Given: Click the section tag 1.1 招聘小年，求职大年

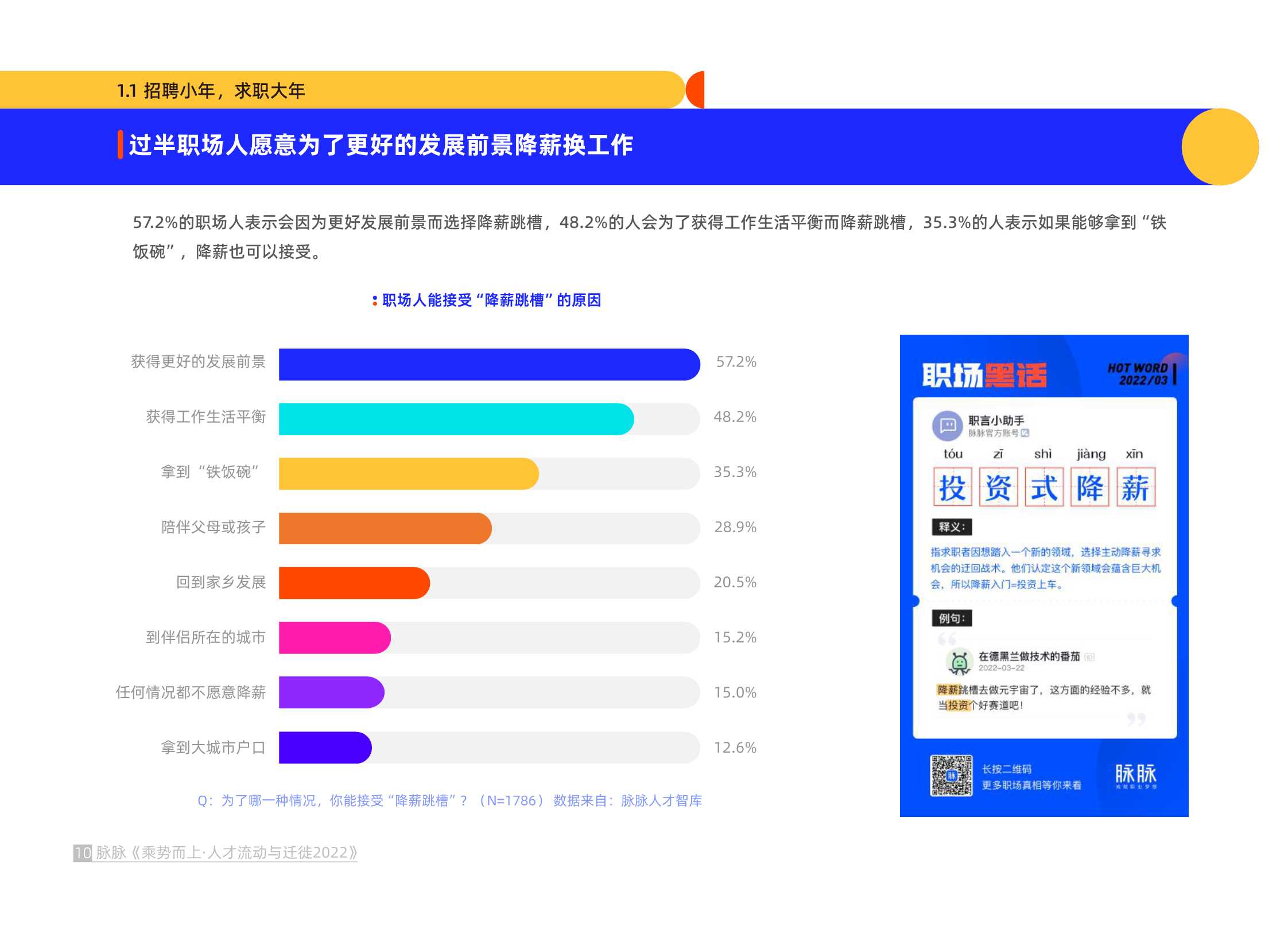Looking at the screenshot, I should click(x=211, y=91).
